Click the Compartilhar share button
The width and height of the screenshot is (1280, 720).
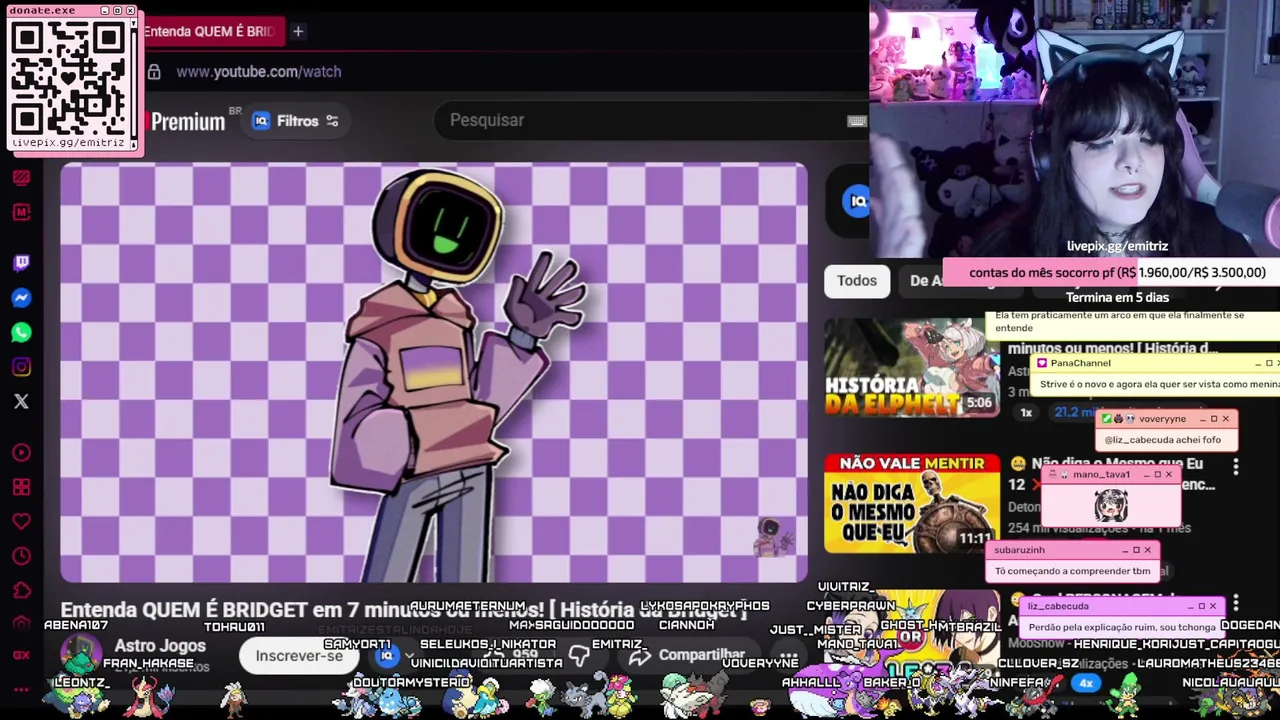point(688,656)
